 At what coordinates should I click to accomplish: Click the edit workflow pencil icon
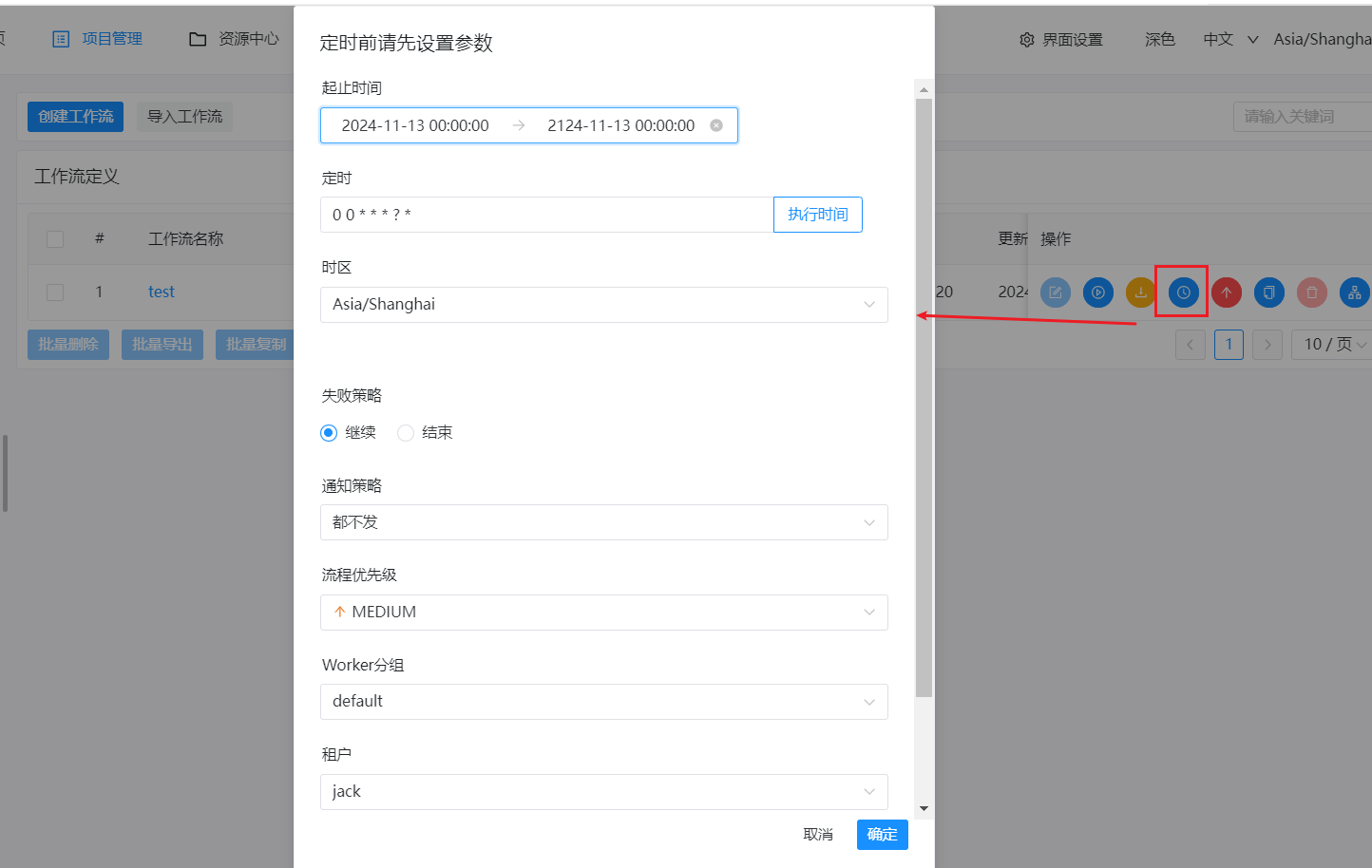click(x=1055, y=292)
